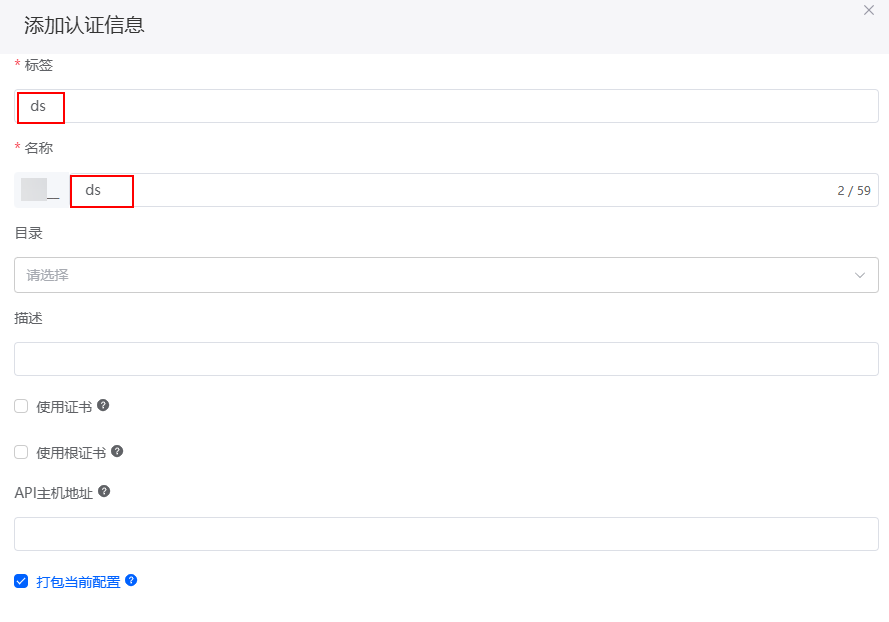Click the blue 打包当前配置 label text

click(78, 582)
